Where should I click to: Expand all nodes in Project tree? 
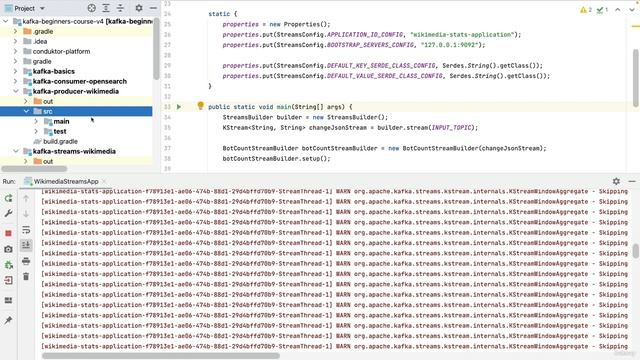106,8
